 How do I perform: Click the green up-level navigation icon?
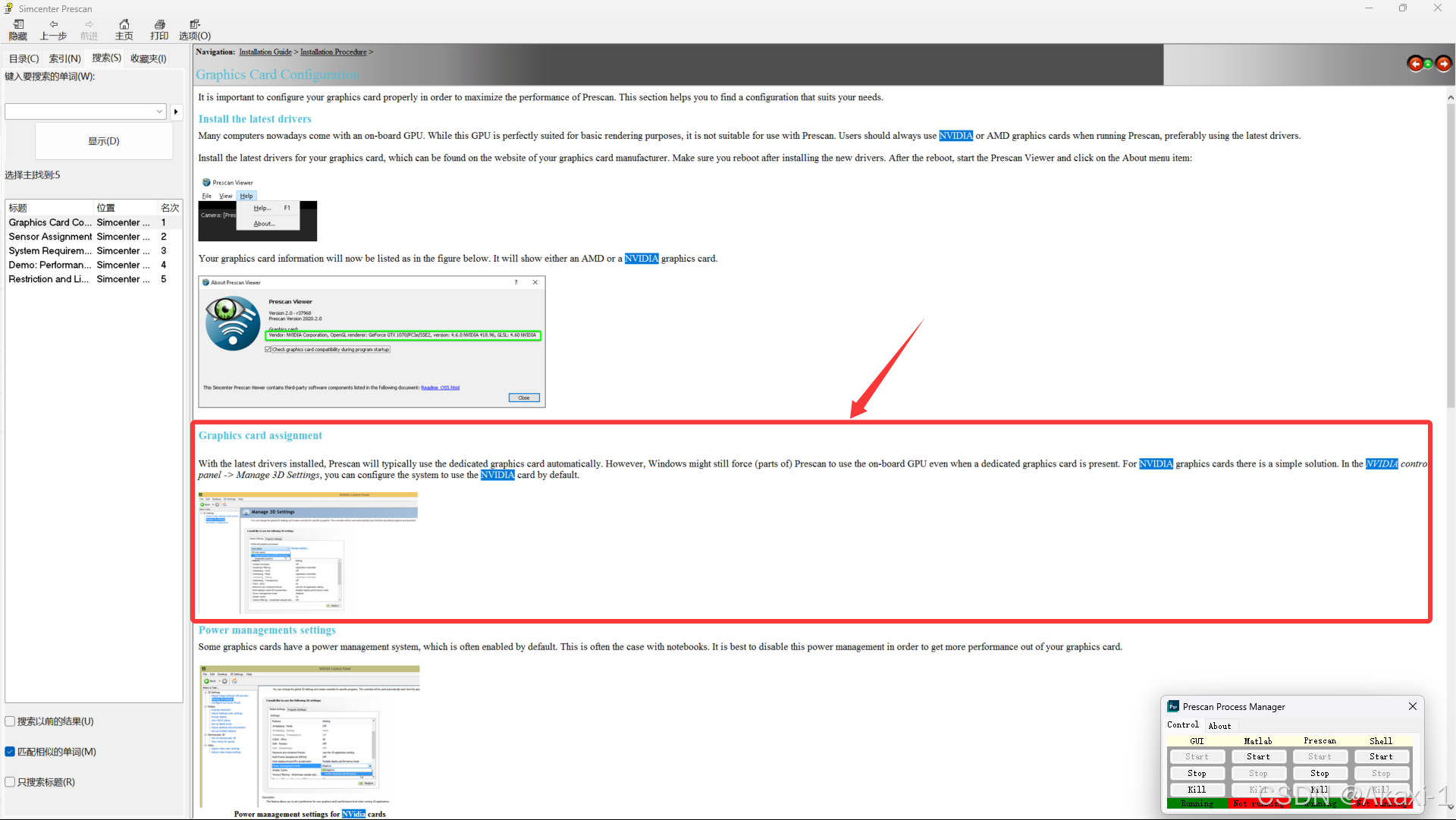click(x=1429, y=64)
